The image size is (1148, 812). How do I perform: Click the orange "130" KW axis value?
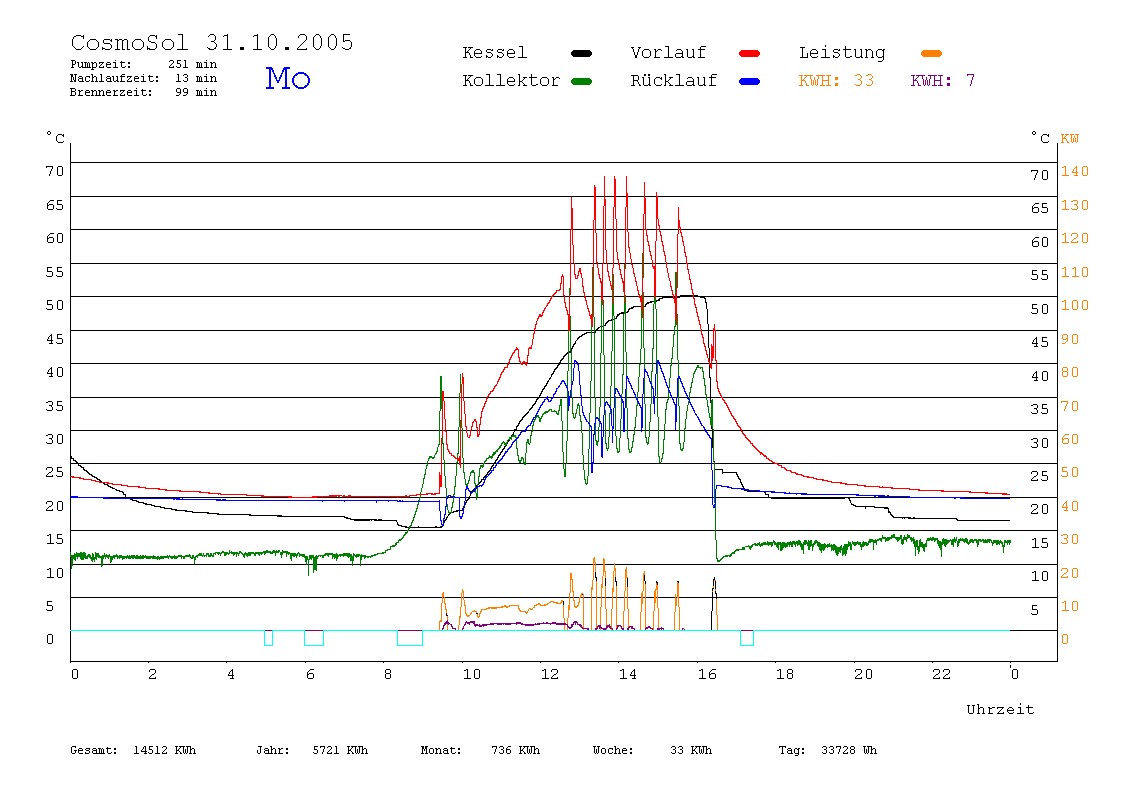(x=1075, y=205)
